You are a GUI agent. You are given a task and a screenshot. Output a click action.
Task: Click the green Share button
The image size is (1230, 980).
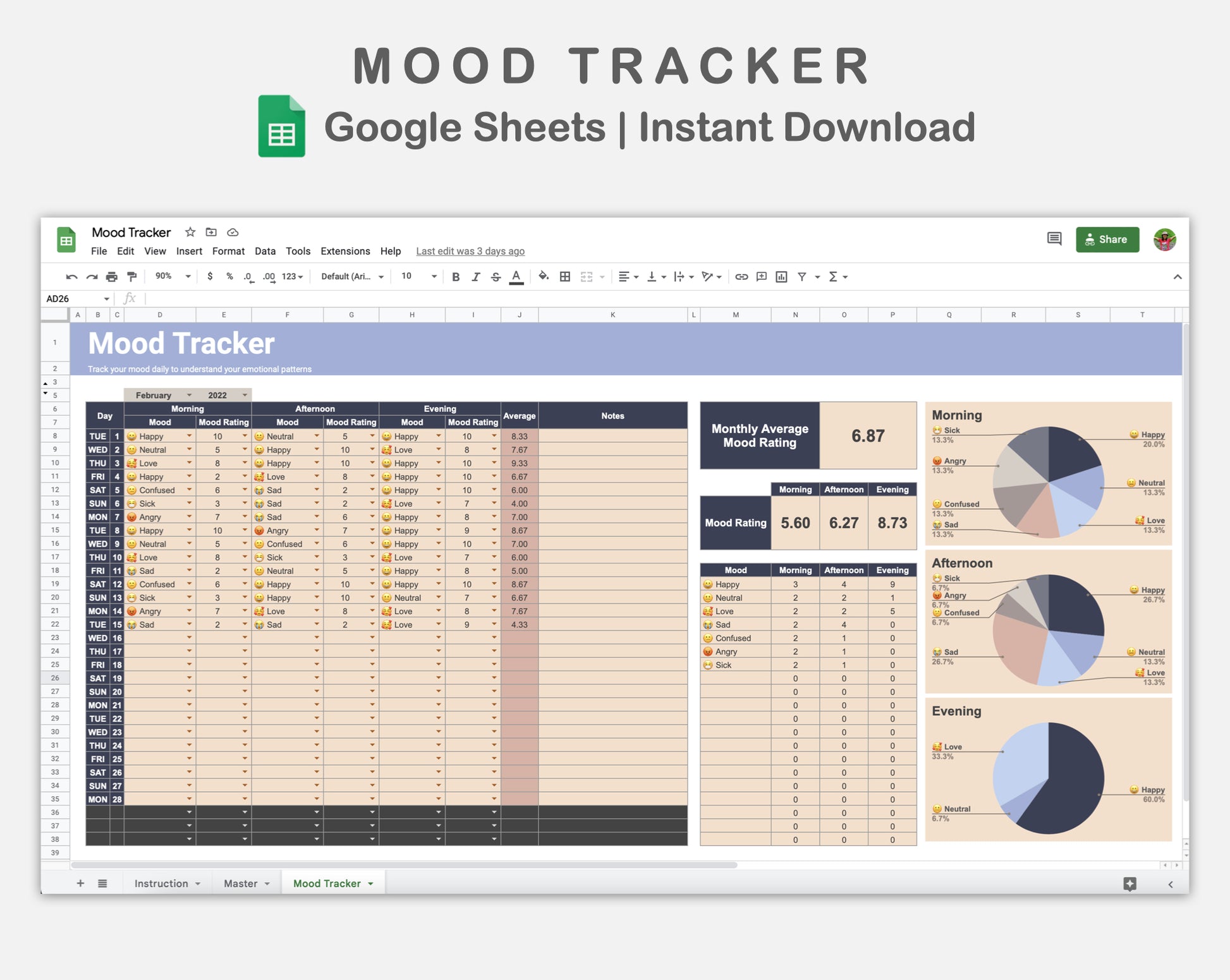[x=1107, y=239]
